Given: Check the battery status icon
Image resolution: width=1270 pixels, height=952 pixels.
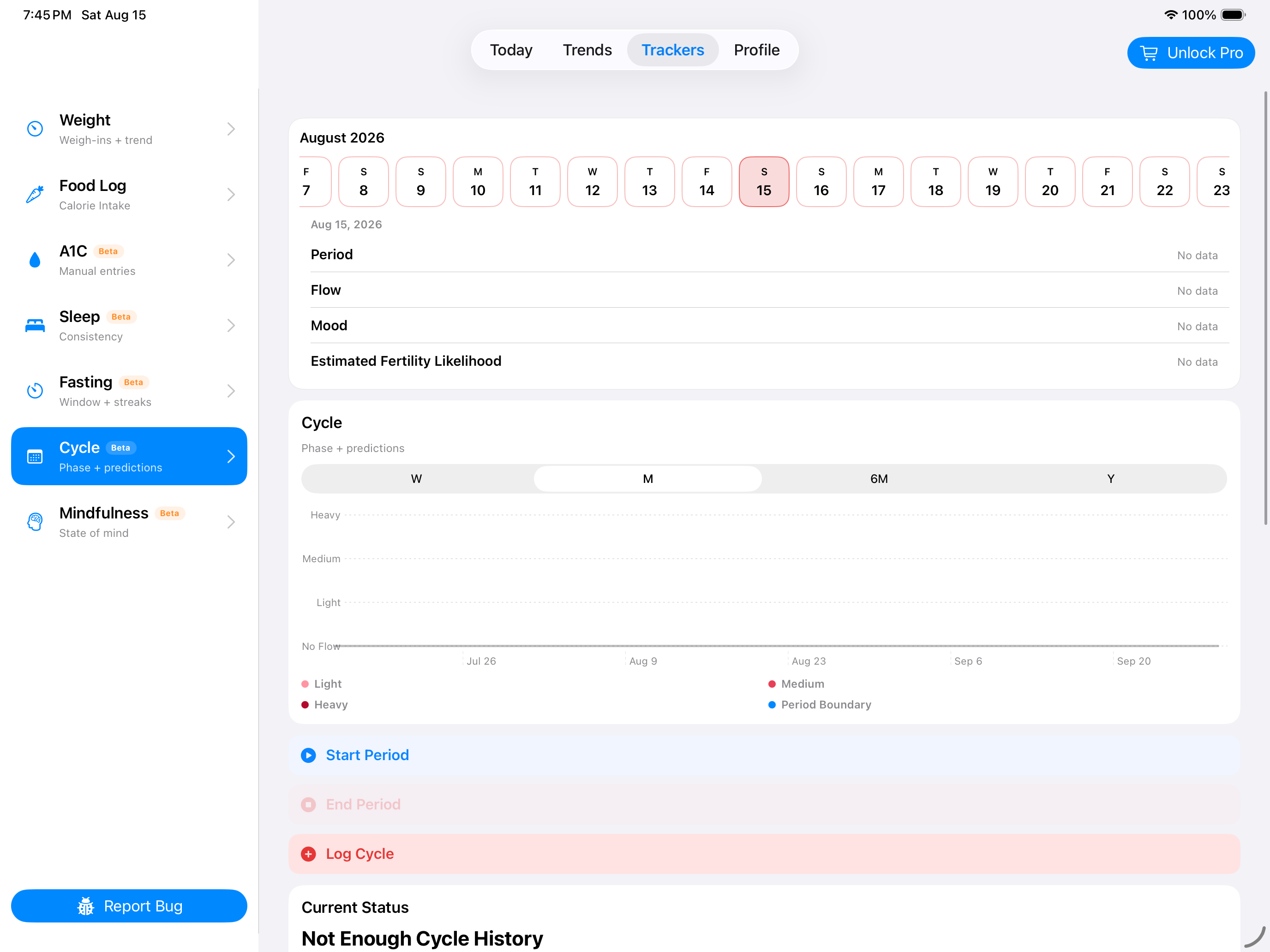Looking at the screenshot, I should [1233, 15].
